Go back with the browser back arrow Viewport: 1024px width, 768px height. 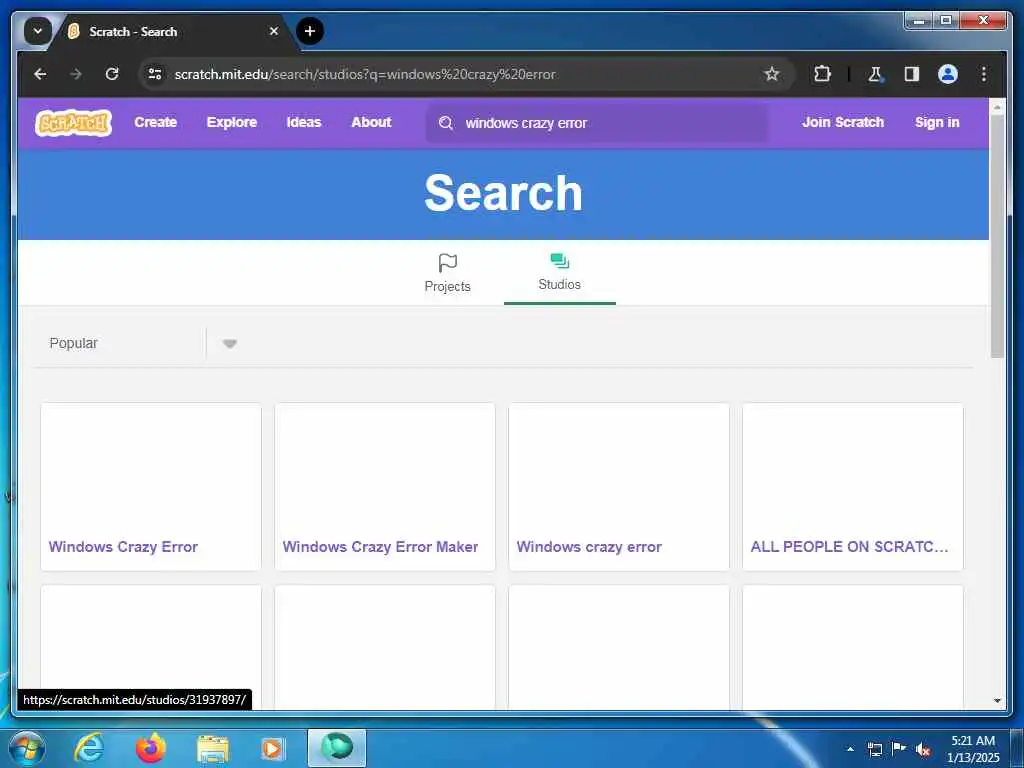click(40, 74)
